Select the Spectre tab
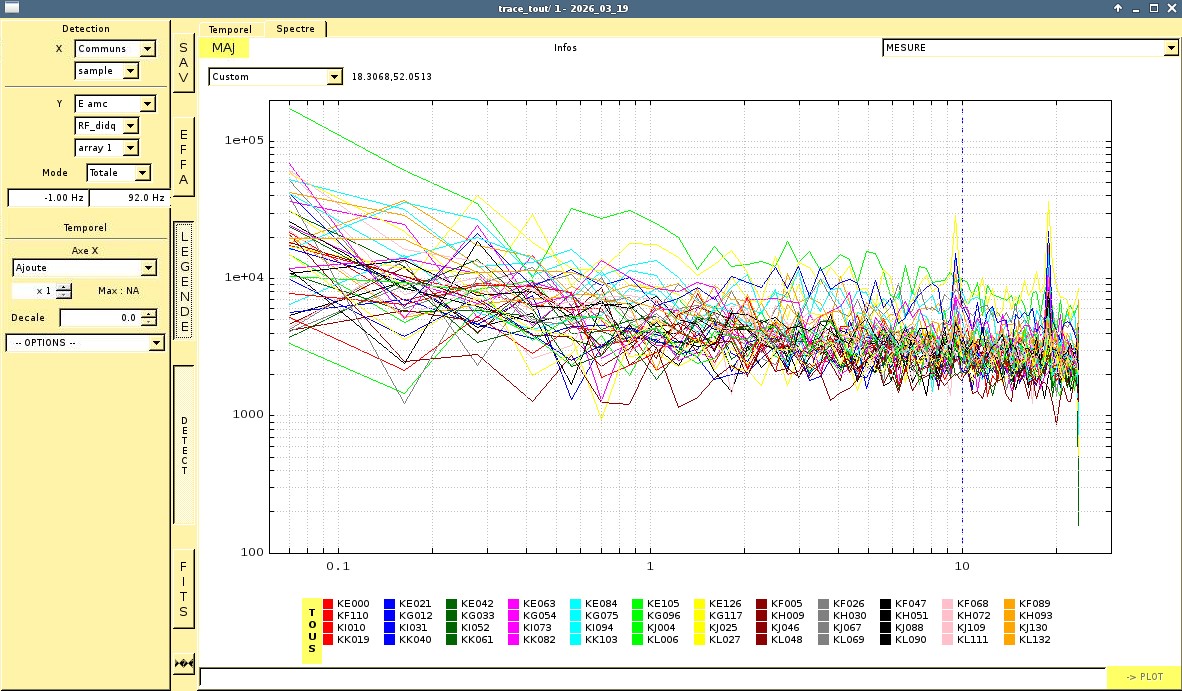1182x691 pixels. click(x=296, y=29)
